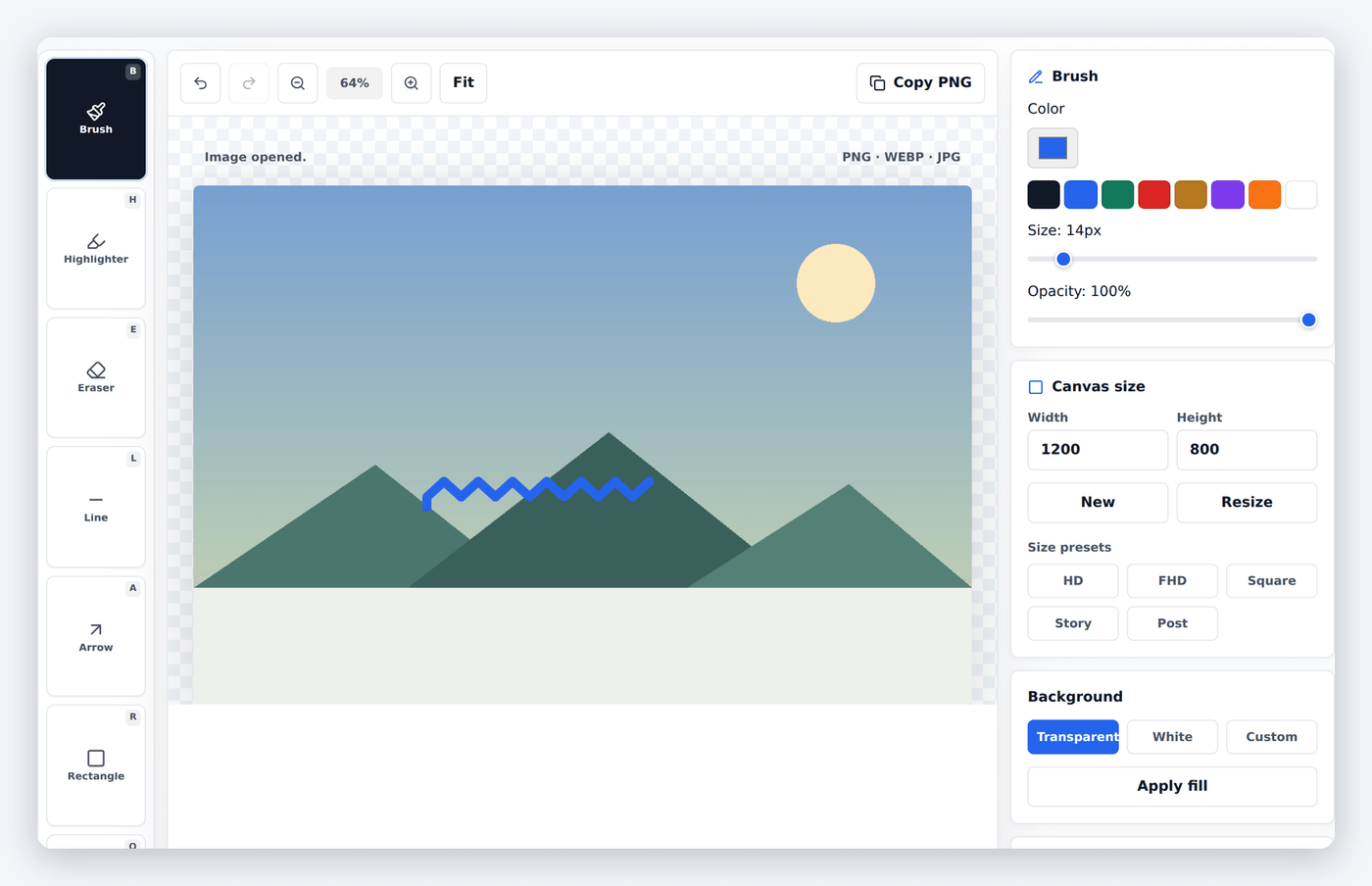Open the current brush color picker

tap(1053, 148)
